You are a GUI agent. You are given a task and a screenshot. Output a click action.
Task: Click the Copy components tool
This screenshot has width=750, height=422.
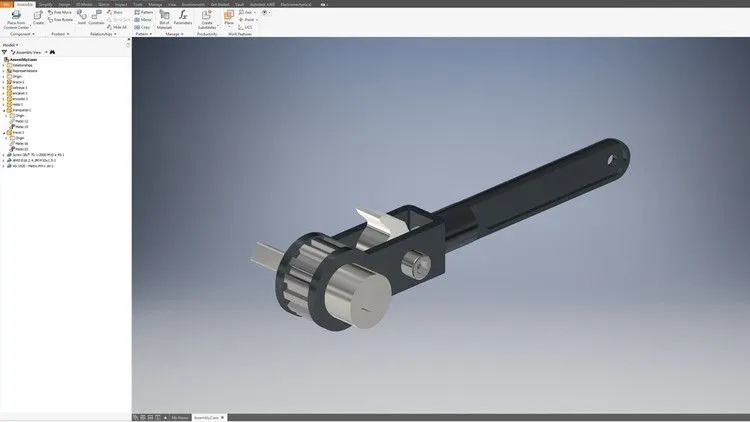(x=142, y=27)
